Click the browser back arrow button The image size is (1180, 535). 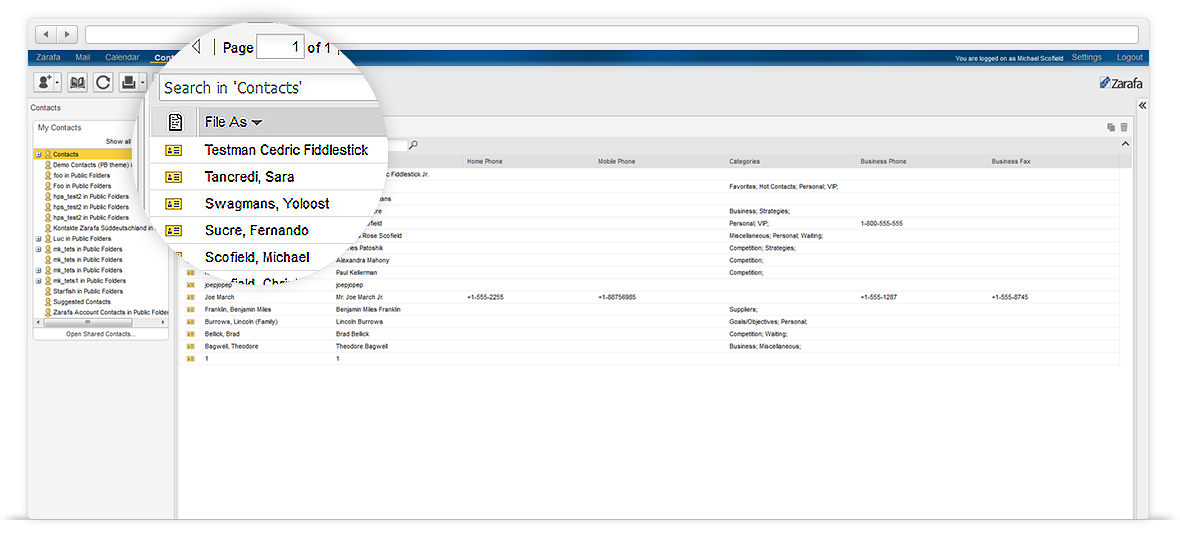point(46,35)
